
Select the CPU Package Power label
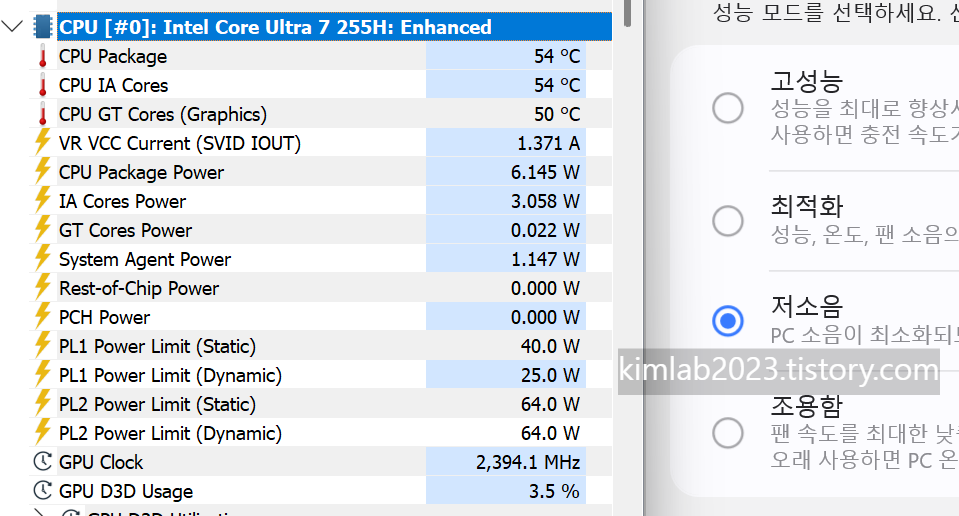point(141,172)
